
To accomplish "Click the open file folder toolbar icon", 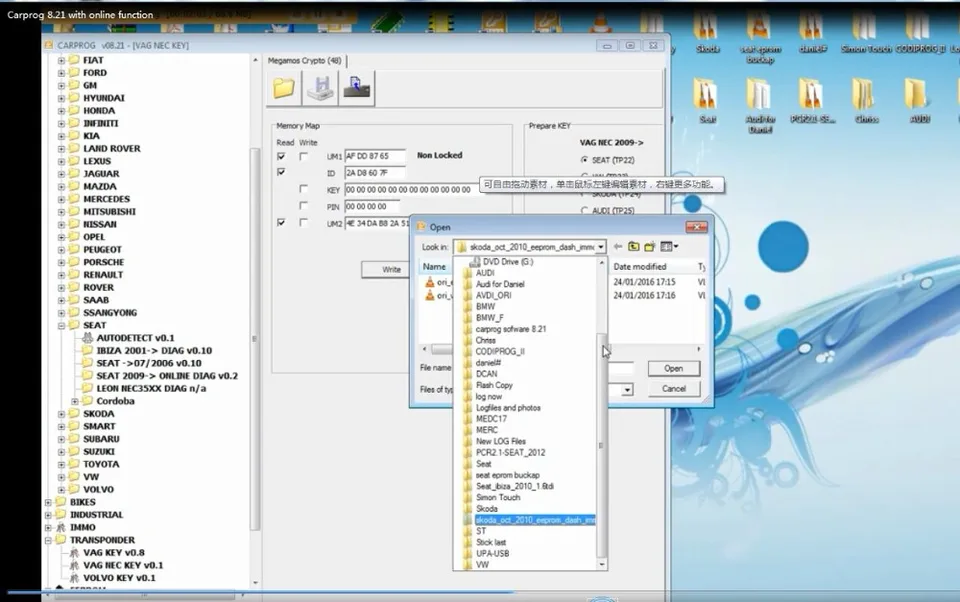I will [x=283, y=88].
